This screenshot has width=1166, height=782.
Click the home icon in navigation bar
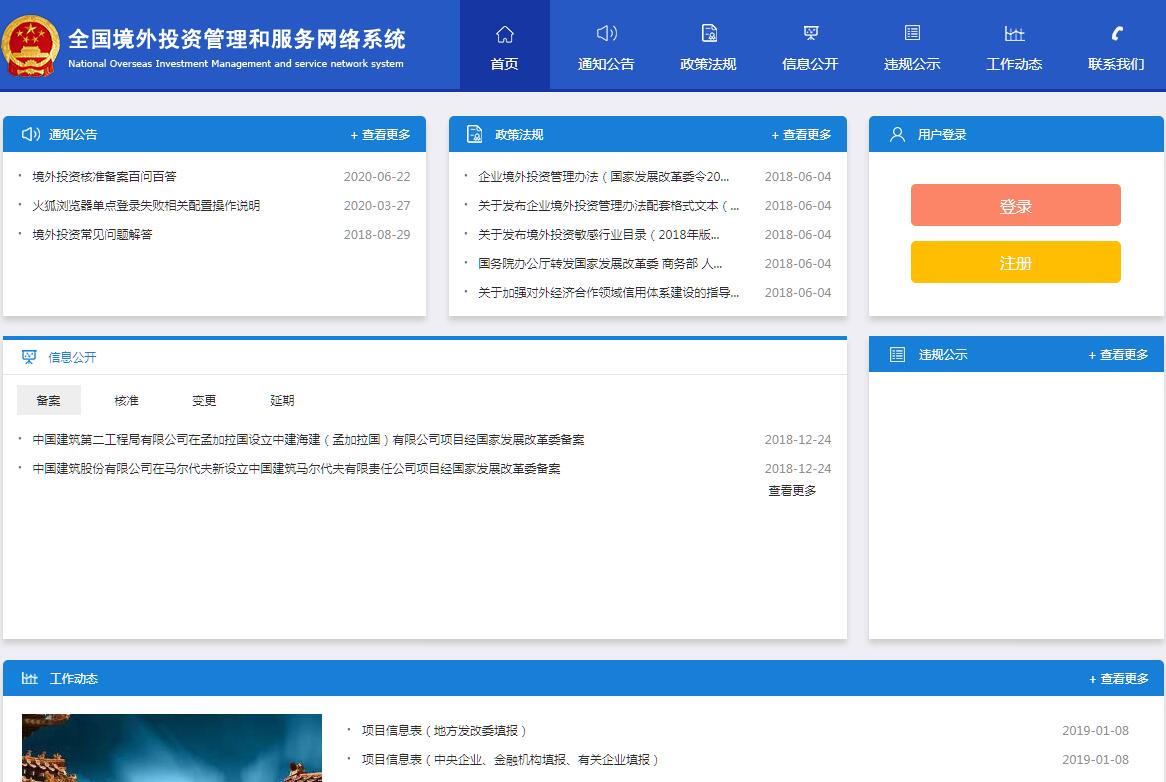(505, 35)
